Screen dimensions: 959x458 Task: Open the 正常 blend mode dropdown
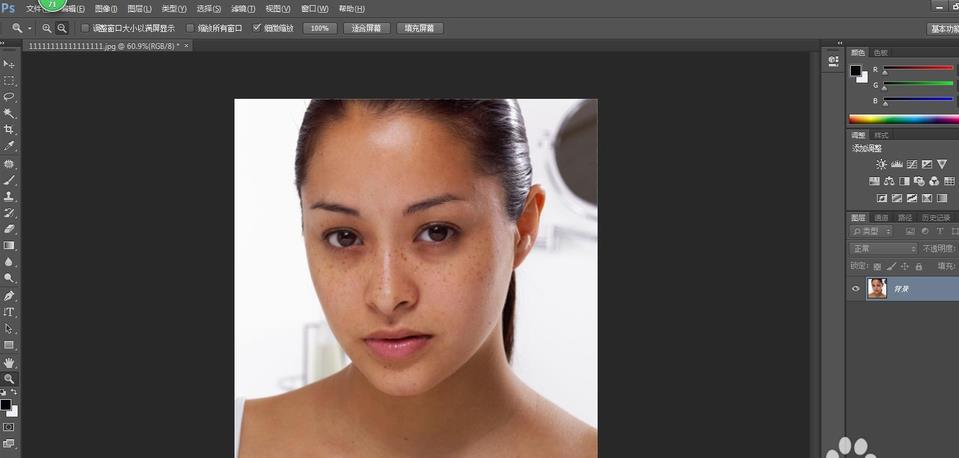[883, 248]
